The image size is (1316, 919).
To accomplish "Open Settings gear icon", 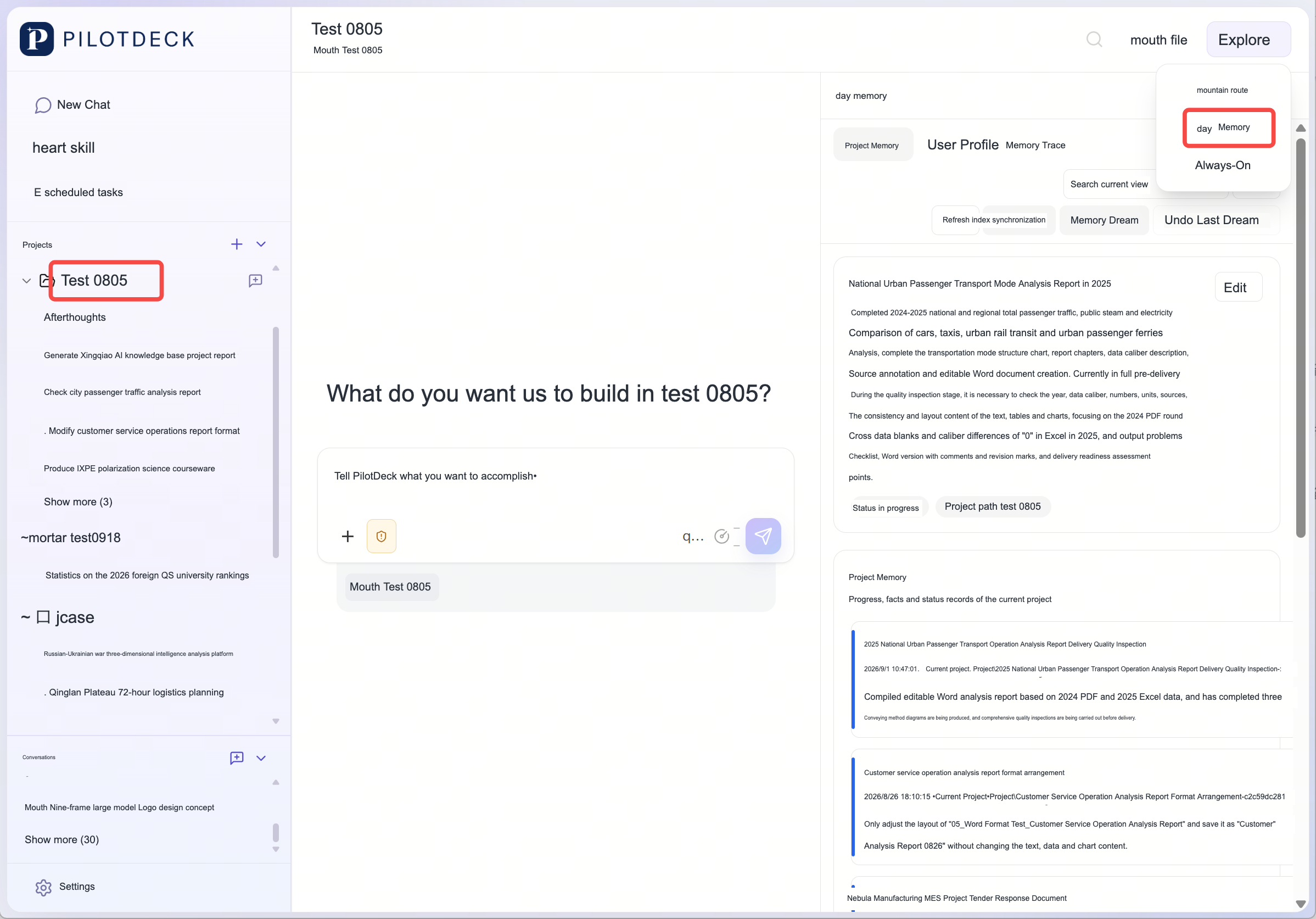I will [43, 887].
